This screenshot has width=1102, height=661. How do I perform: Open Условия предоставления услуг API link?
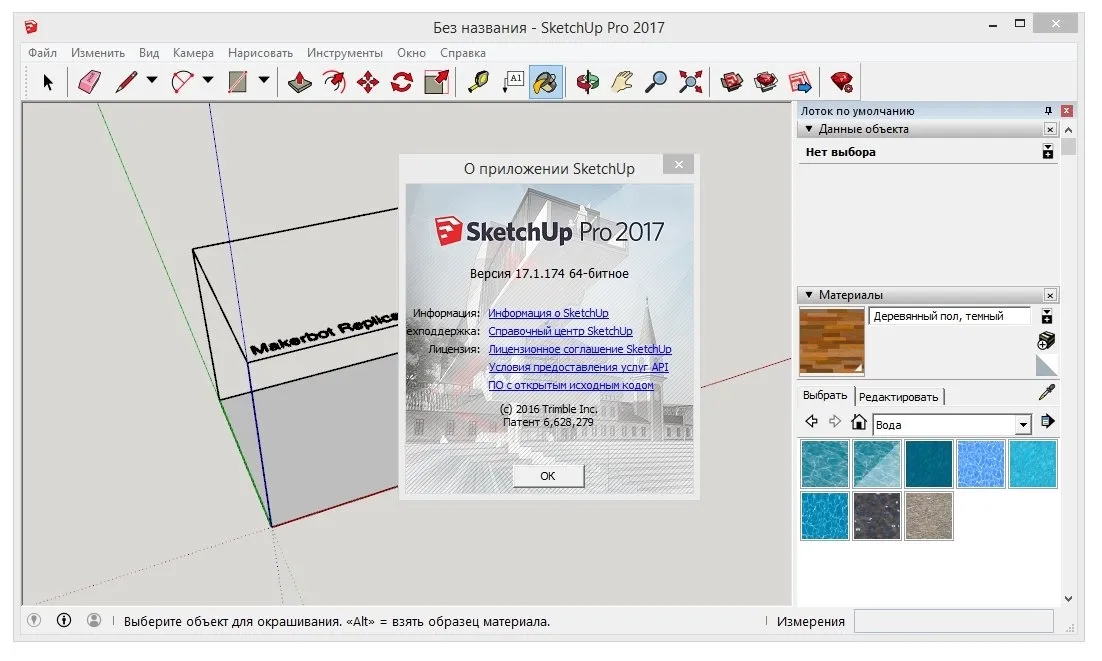[578, 367]
